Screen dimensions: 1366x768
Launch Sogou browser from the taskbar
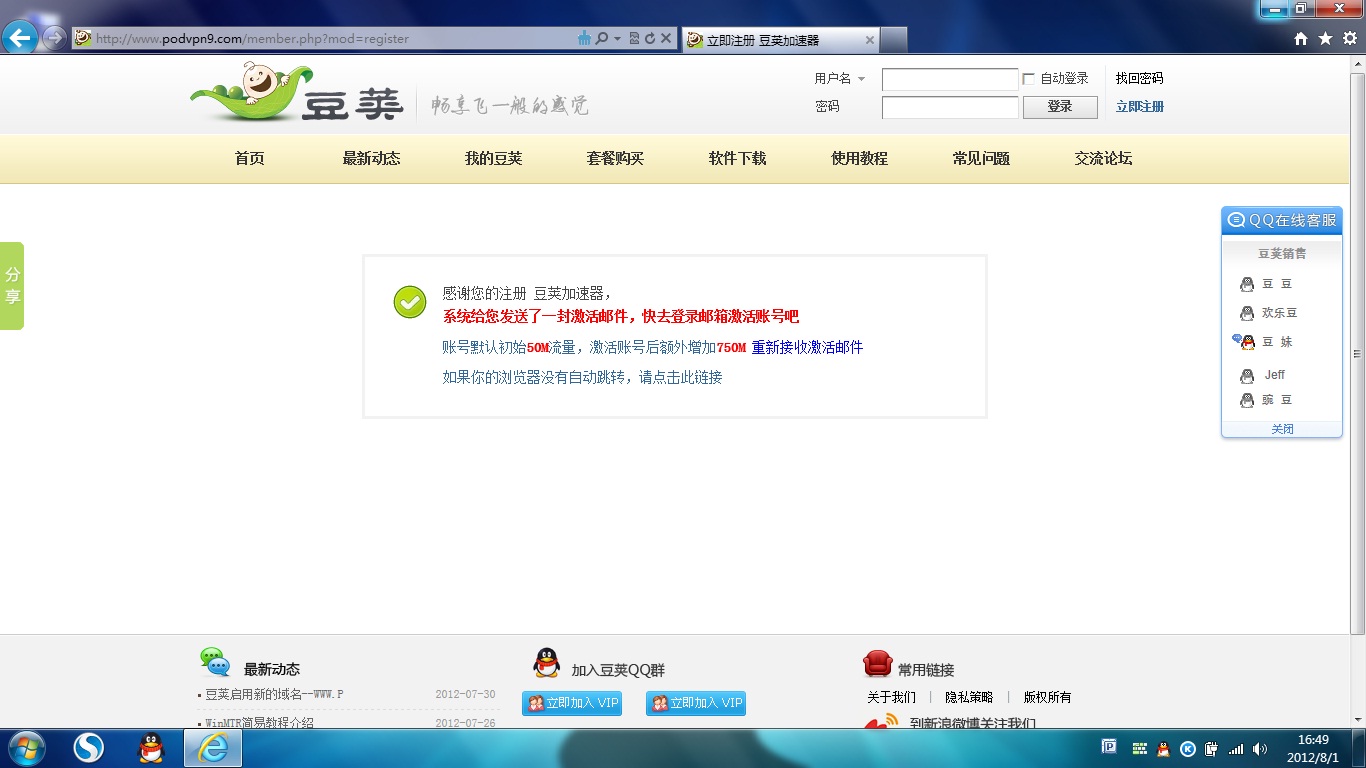pyautogui.click(x=89, y=748)
